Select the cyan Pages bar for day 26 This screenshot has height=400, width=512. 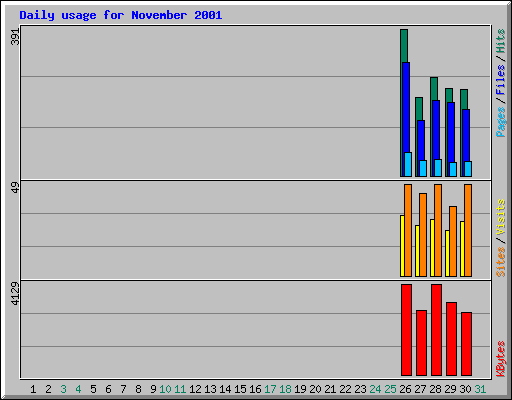click(408, 164)
